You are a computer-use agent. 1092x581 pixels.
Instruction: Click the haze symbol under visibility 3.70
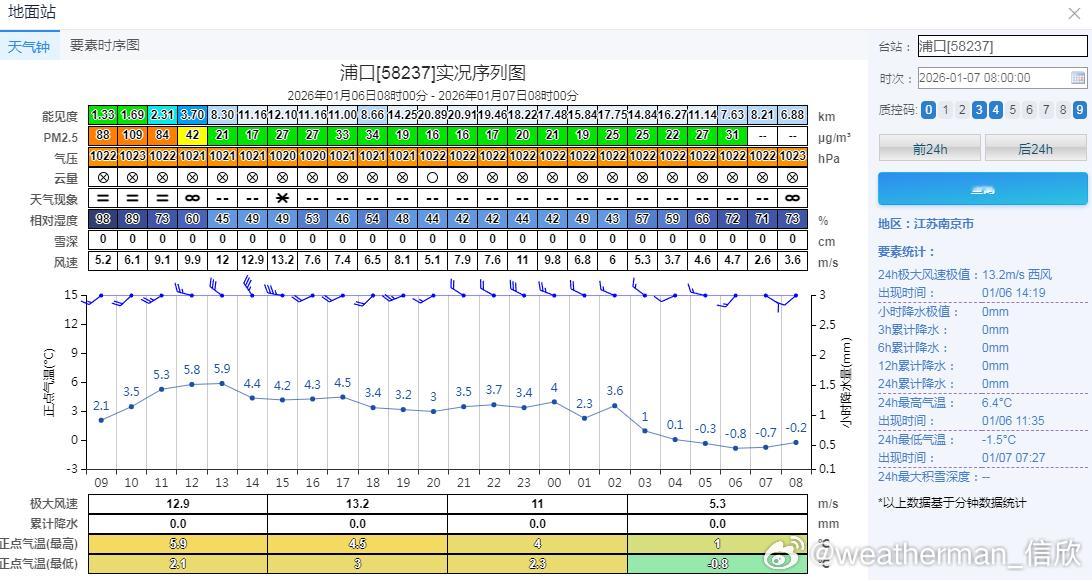point(192,199)
